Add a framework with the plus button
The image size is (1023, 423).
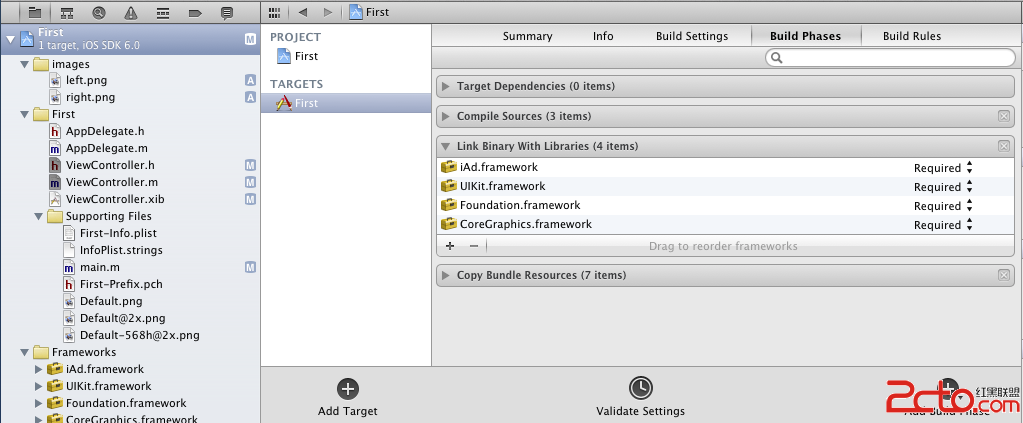tap(450, 246)
